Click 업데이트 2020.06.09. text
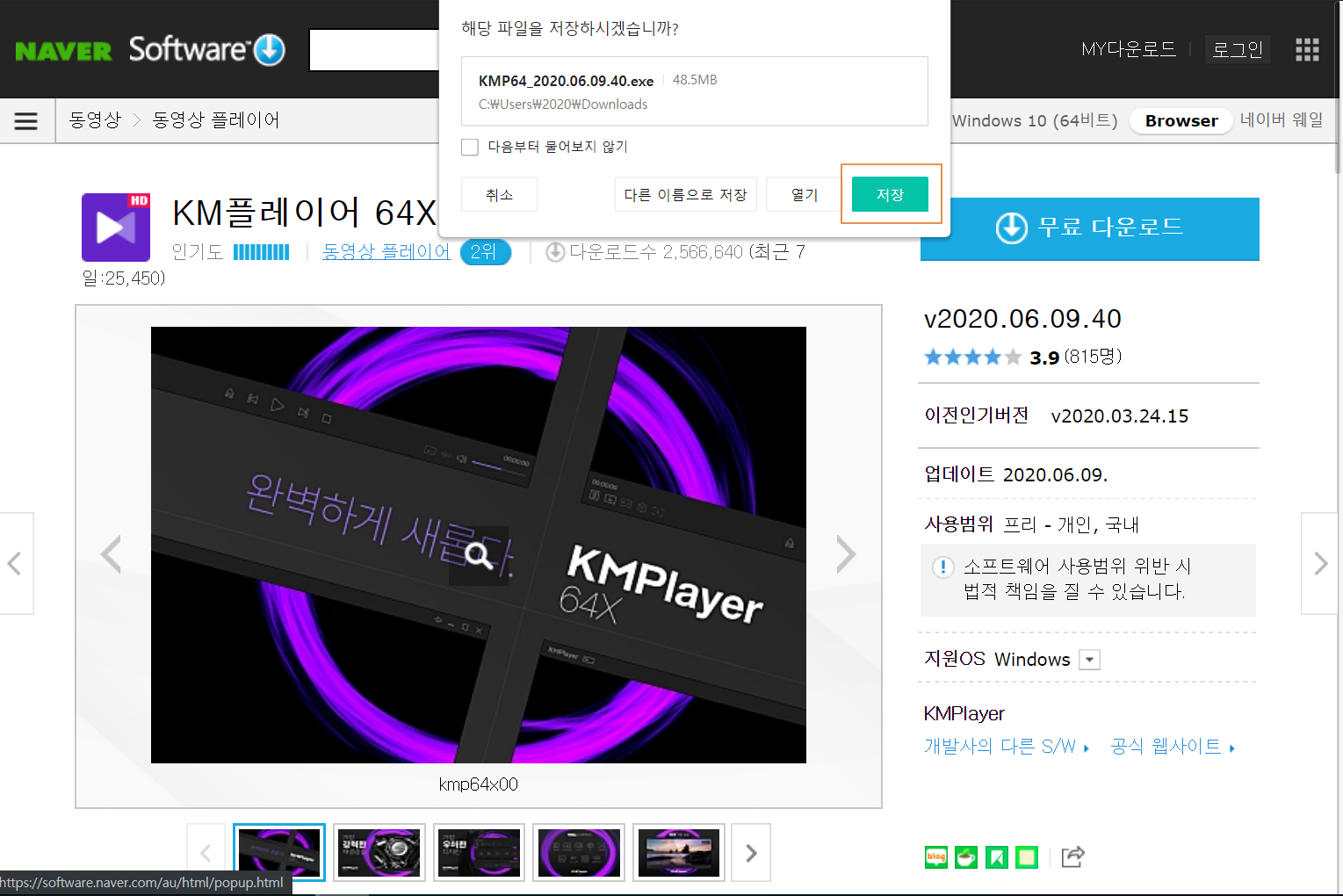This screenshot has width=1343, height=896. [x=1016, y=474]
